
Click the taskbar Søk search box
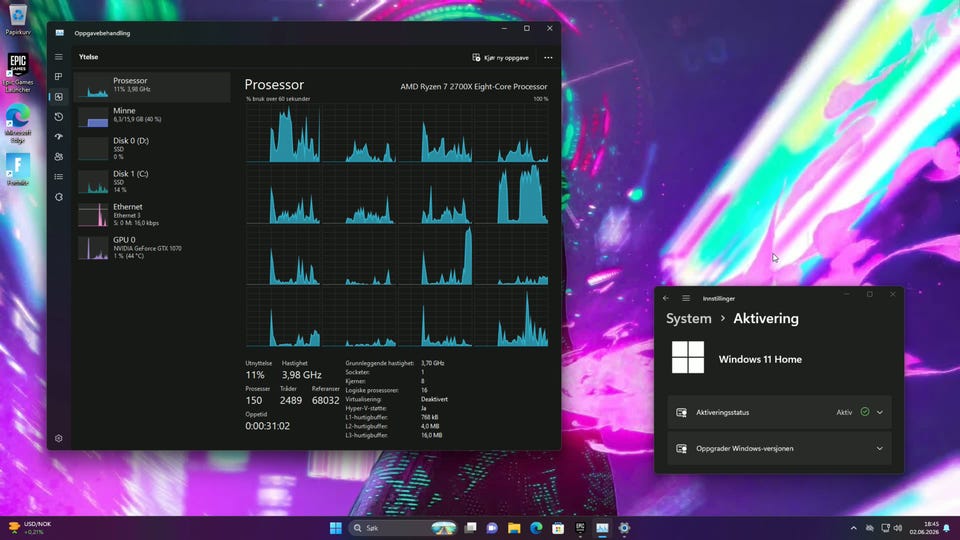pyautogui.click(x=404, y=528)
